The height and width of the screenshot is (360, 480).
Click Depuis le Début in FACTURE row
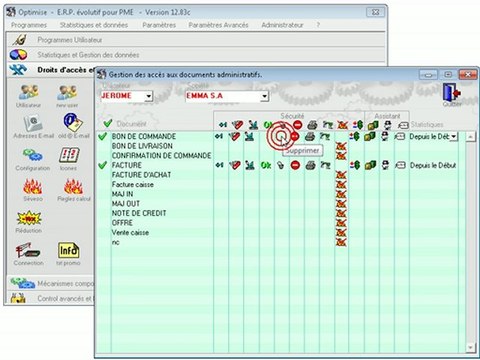(x=433, y=165)
